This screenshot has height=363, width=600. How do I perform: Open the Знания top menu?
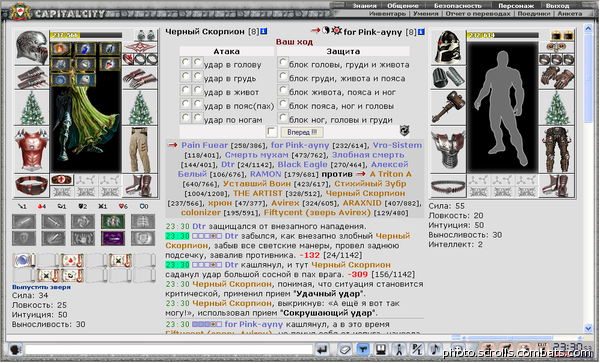[364, 5]
